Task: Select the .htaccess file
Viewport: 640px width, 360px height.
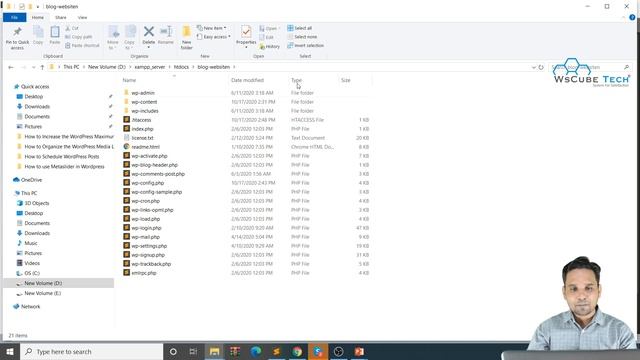Action: point(141,120)
